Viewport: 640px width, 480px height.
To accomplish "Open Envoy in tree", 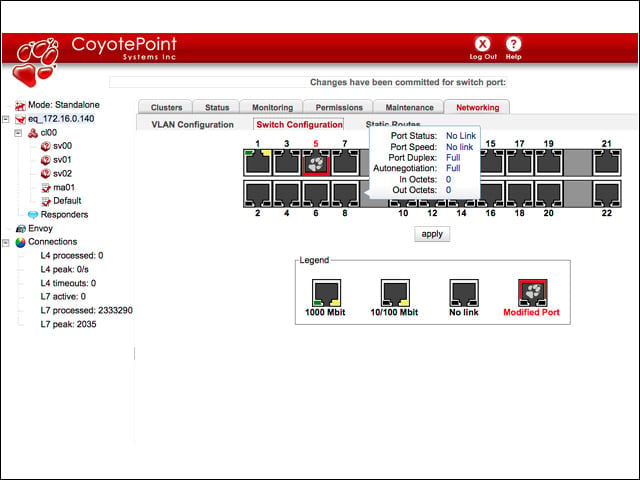I will (40, 229).
